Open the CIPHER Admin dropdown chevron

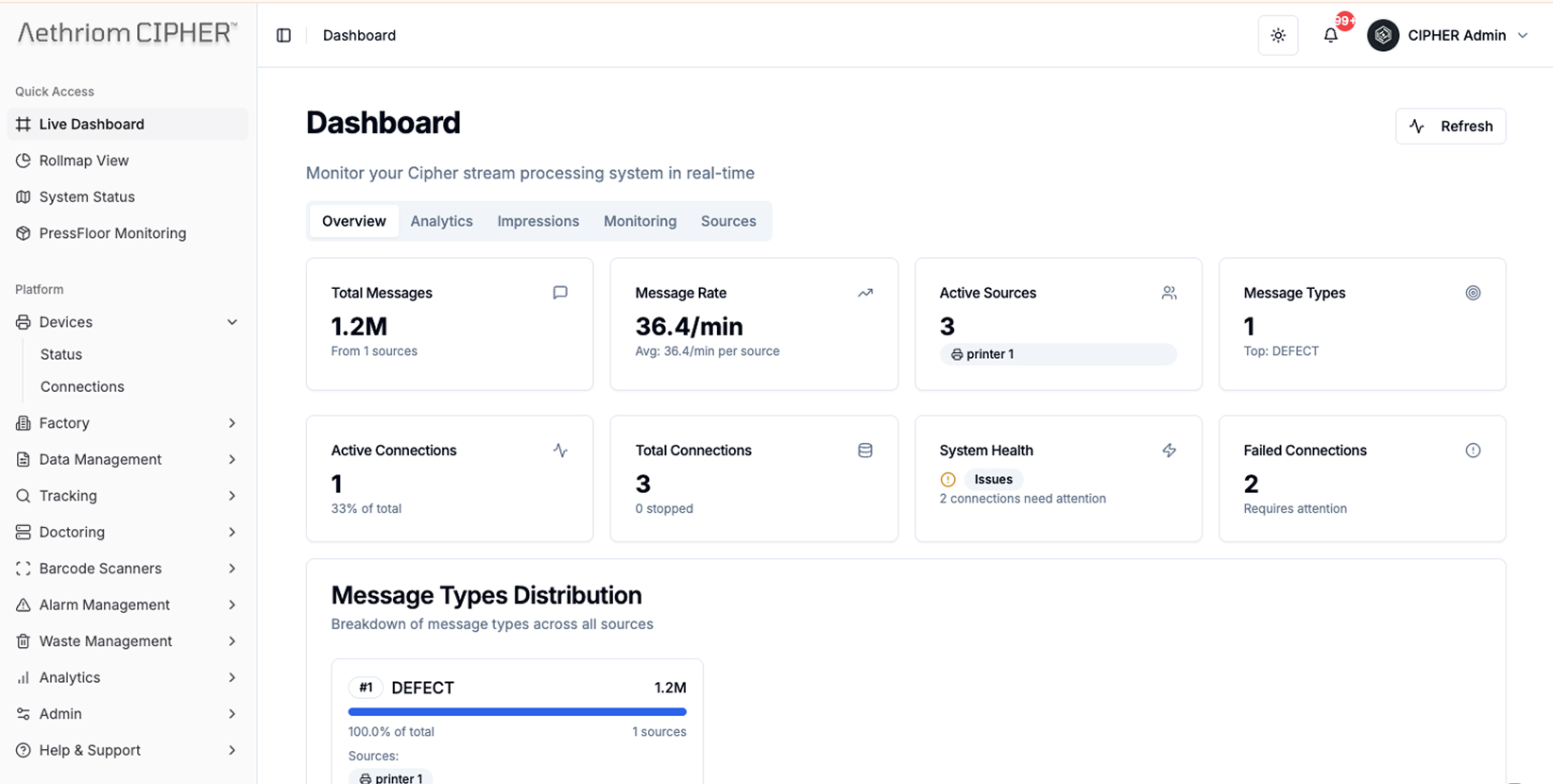[1523, 35]
